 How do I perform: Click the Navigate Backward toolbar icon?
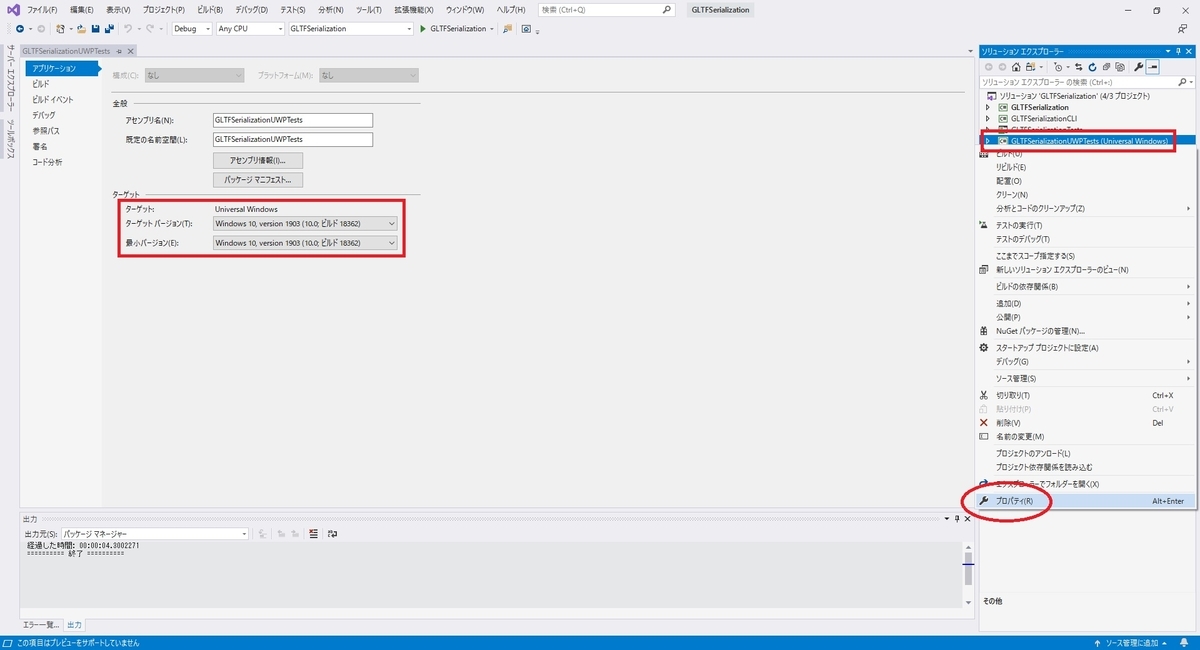[20, 29]
